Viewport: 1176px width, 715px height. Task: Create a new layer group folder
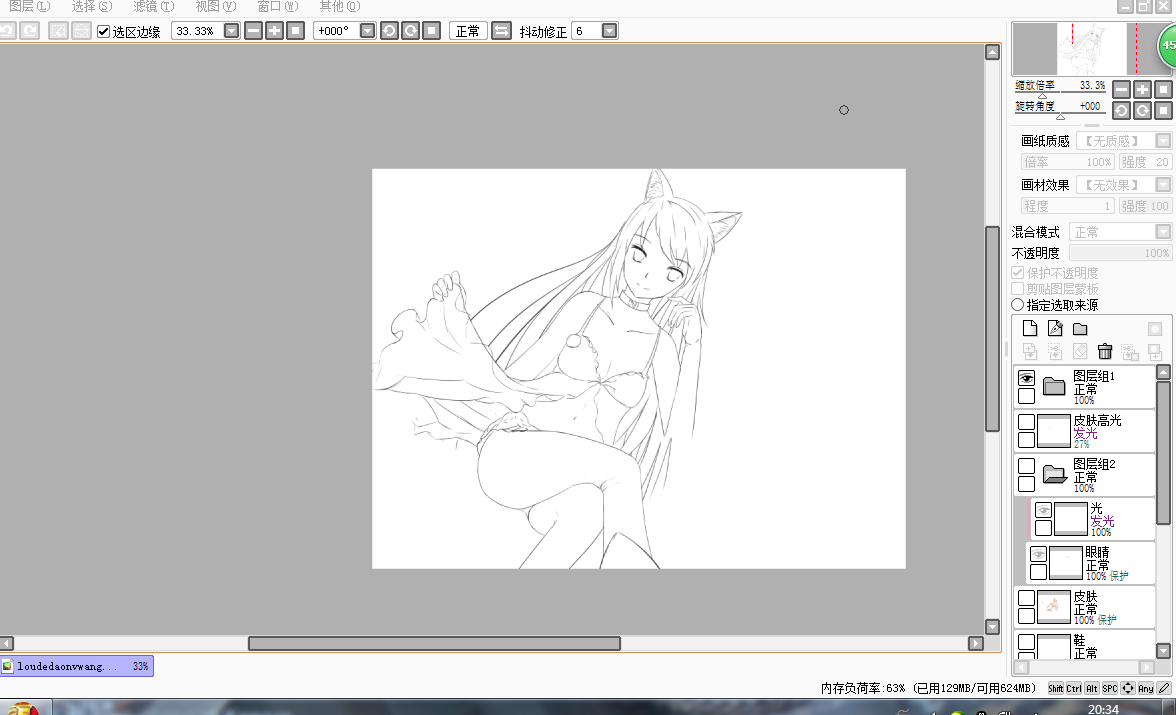pos(1080,329)
